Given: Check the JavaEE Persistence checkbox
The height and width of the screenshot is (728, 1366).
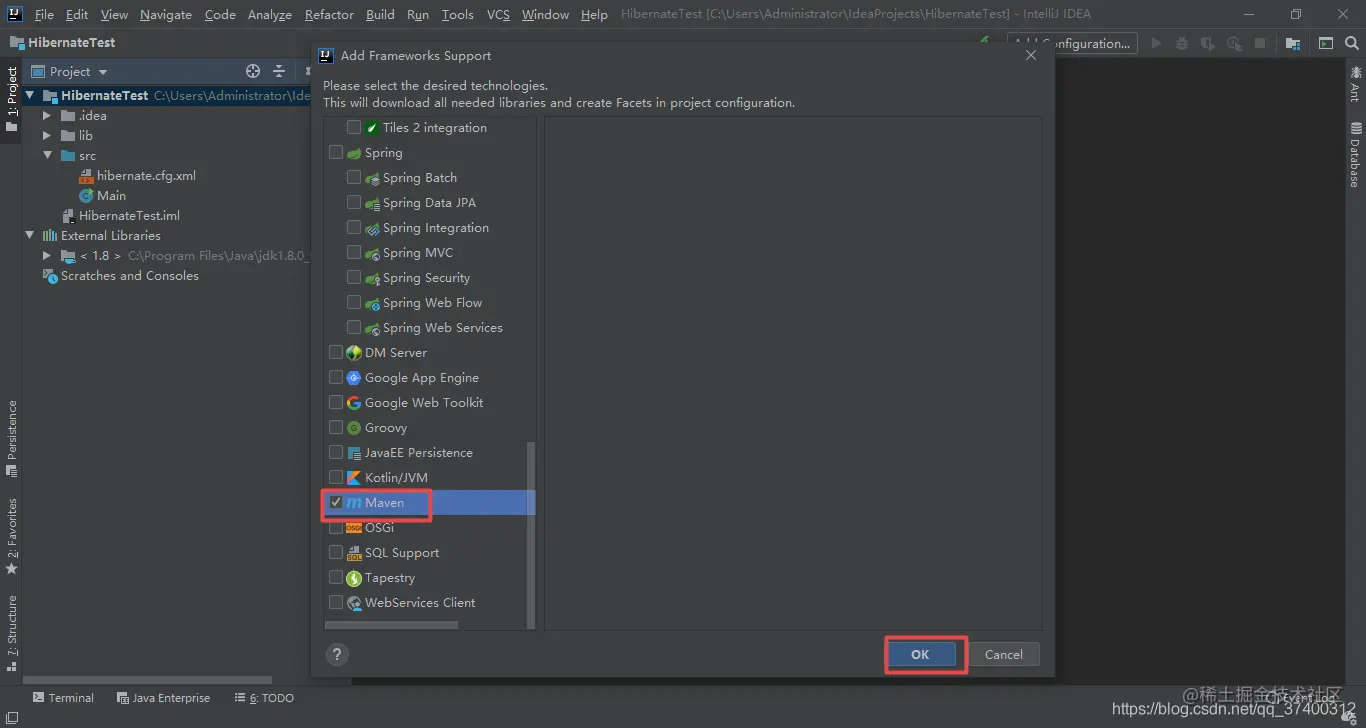Looking at the screenshot, I should point(336,453).
